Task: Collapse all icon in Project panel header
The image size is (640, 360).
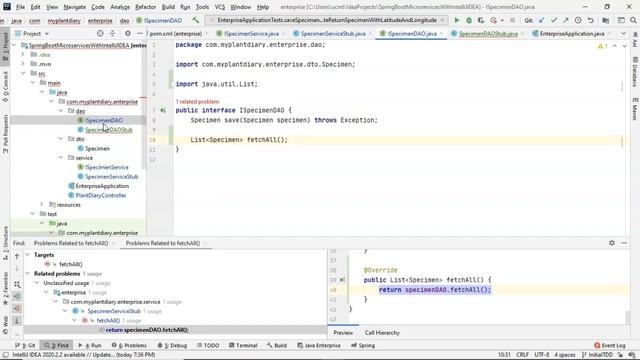Action: click(x=113, y=33)
